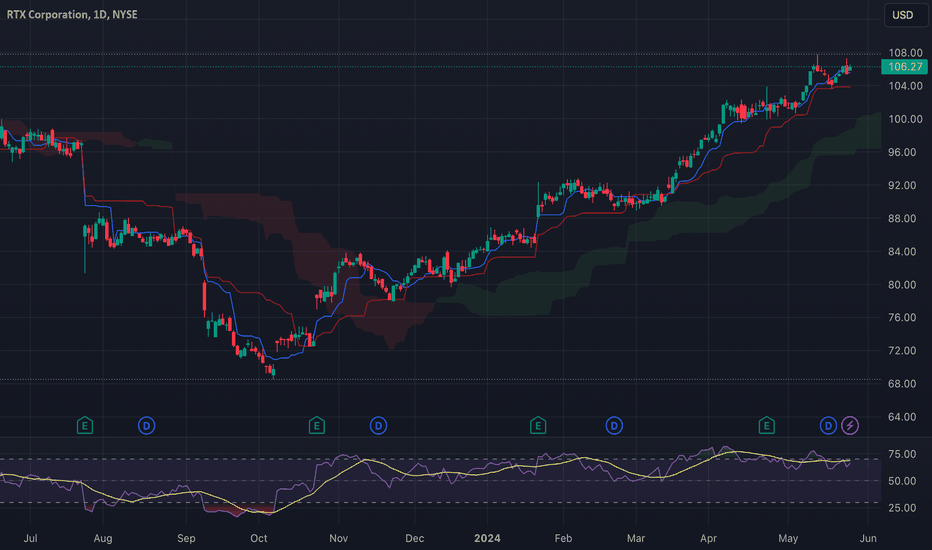The image size is (932, 550).
Task: Select the Apr label on time axis
Action: [708, 538]
